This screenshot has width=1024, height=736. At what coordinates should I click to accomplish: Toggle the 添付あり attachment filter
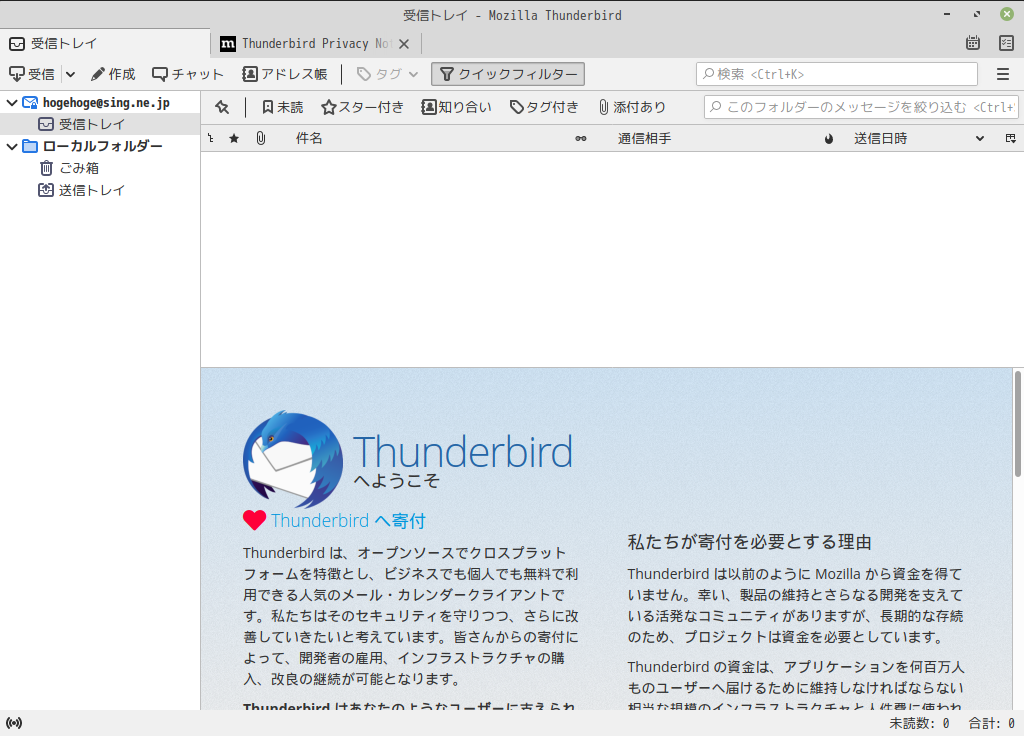(632, 107)
